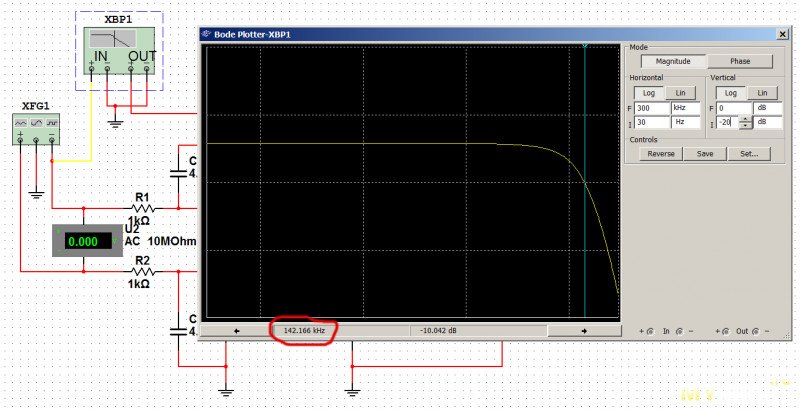Click the Save button under Controls
800x411 pixels.
(705, 154)
